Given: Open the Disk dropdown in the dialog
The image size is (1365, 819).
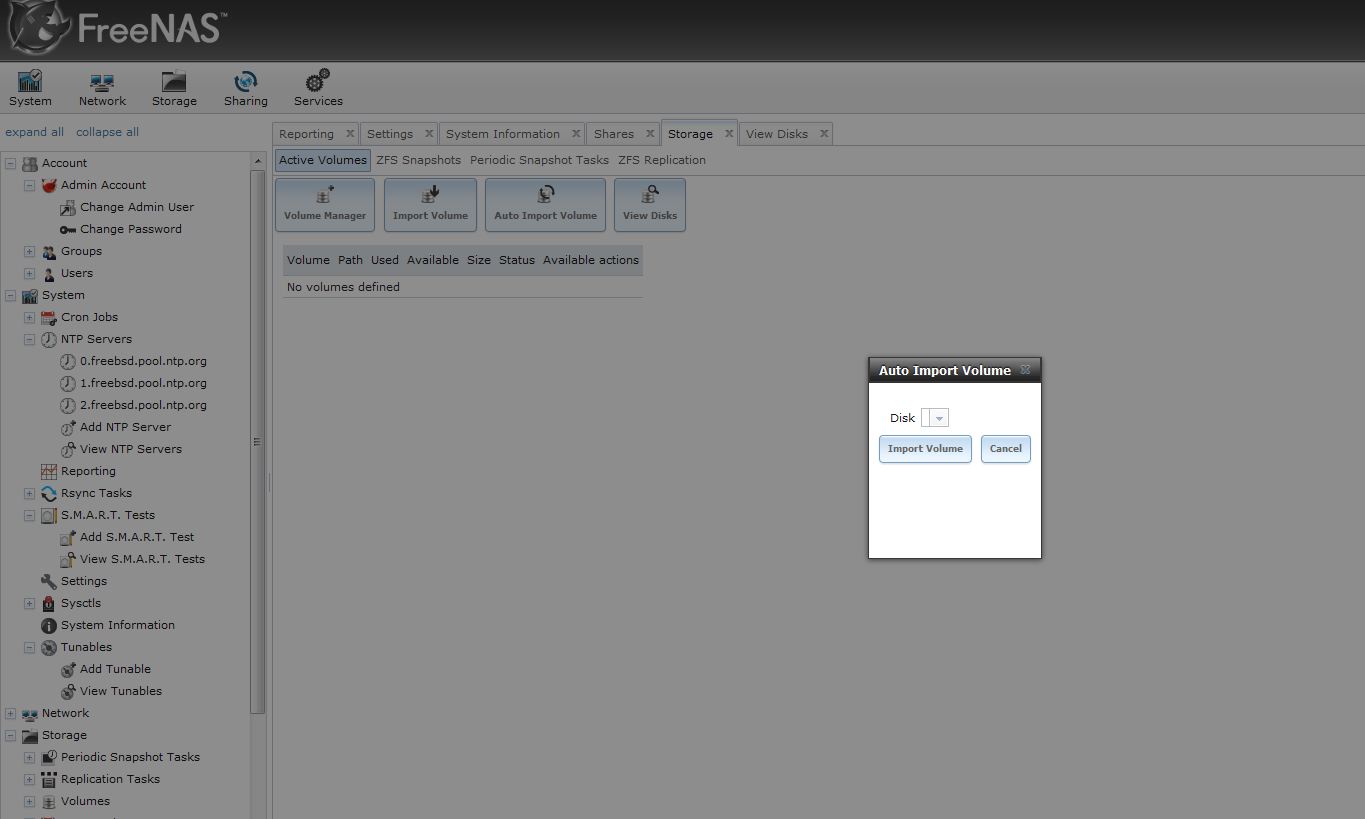Looking at the screenshot, I should (940, 418).
